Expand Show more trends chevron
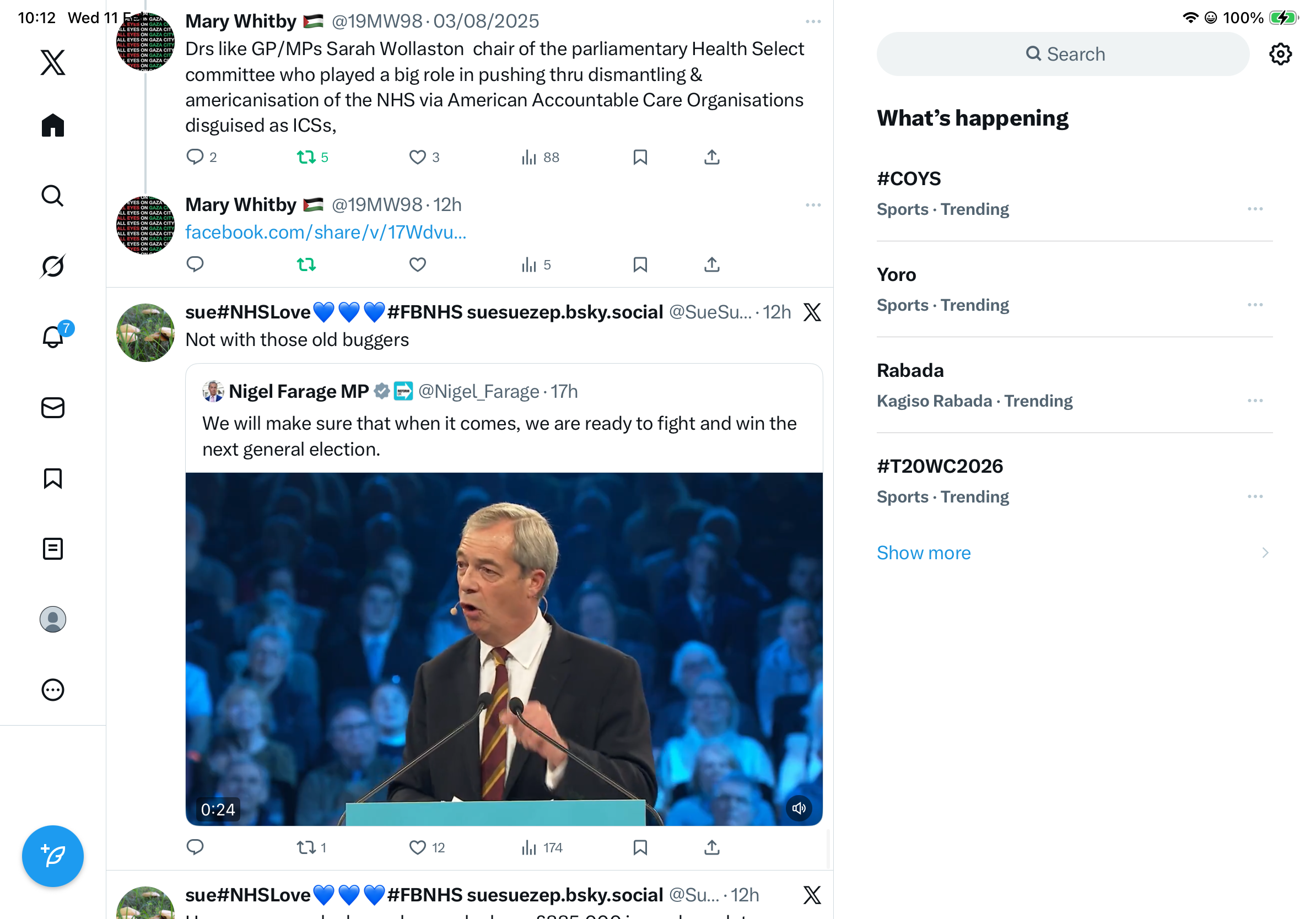This screenshot has width=1316, height=919. 1265,553
